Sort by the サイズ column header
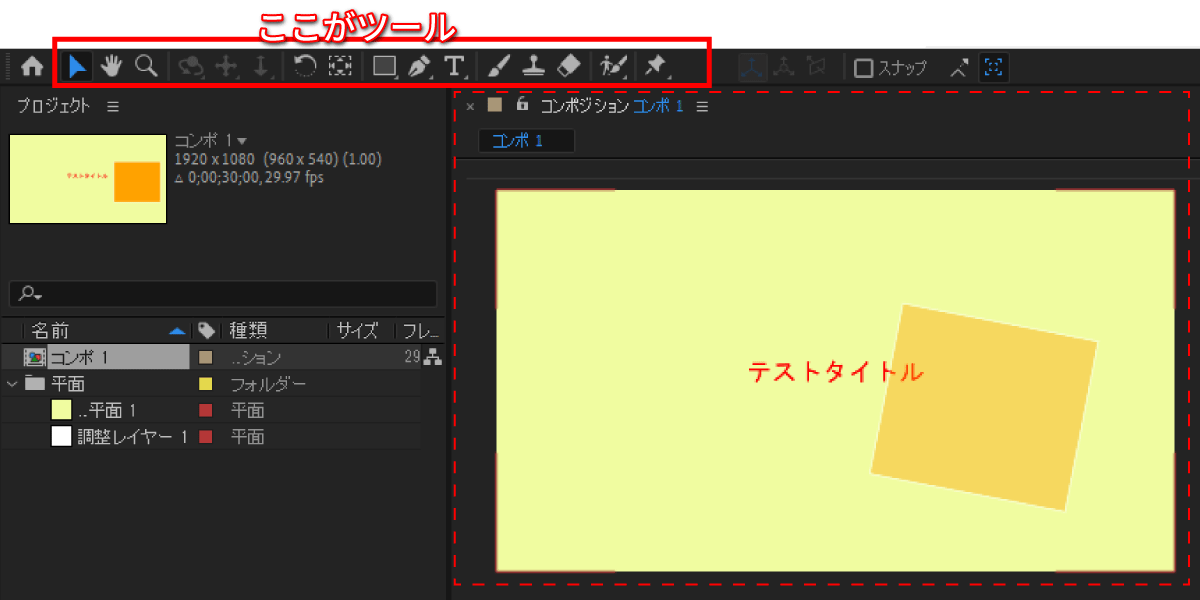The image size is (1200, 600). 358,331
